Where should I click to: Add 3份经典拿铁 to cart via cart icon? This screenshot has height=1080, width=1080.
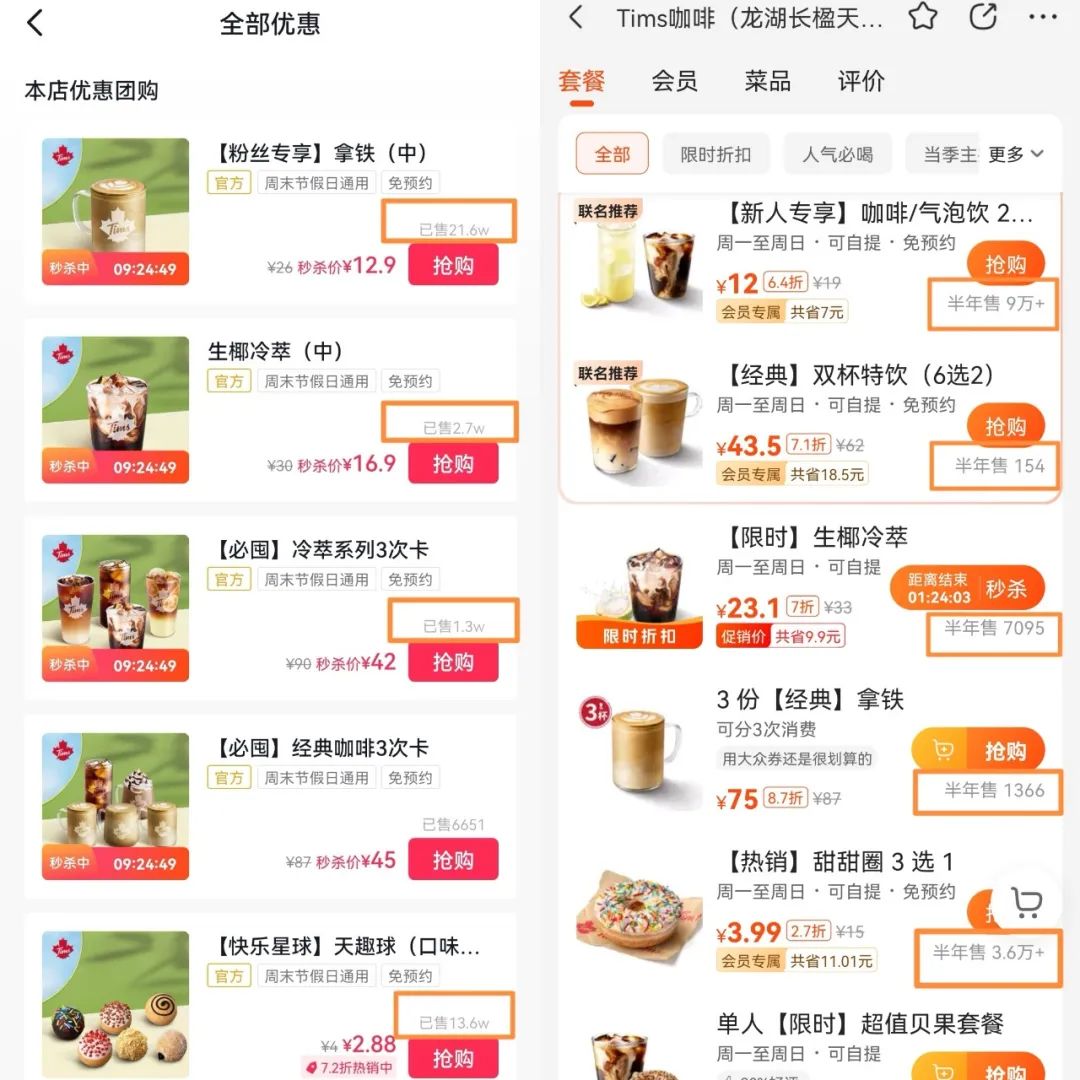(941, 750)
